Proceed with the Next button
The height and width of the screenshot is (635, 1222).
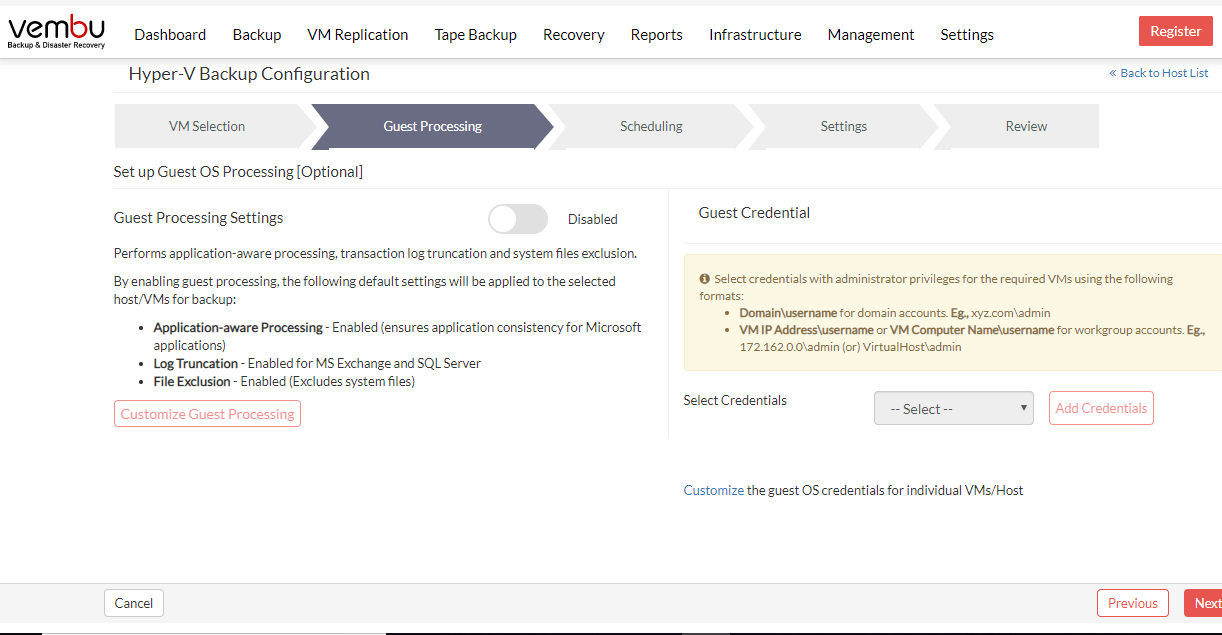(1205, 603)
